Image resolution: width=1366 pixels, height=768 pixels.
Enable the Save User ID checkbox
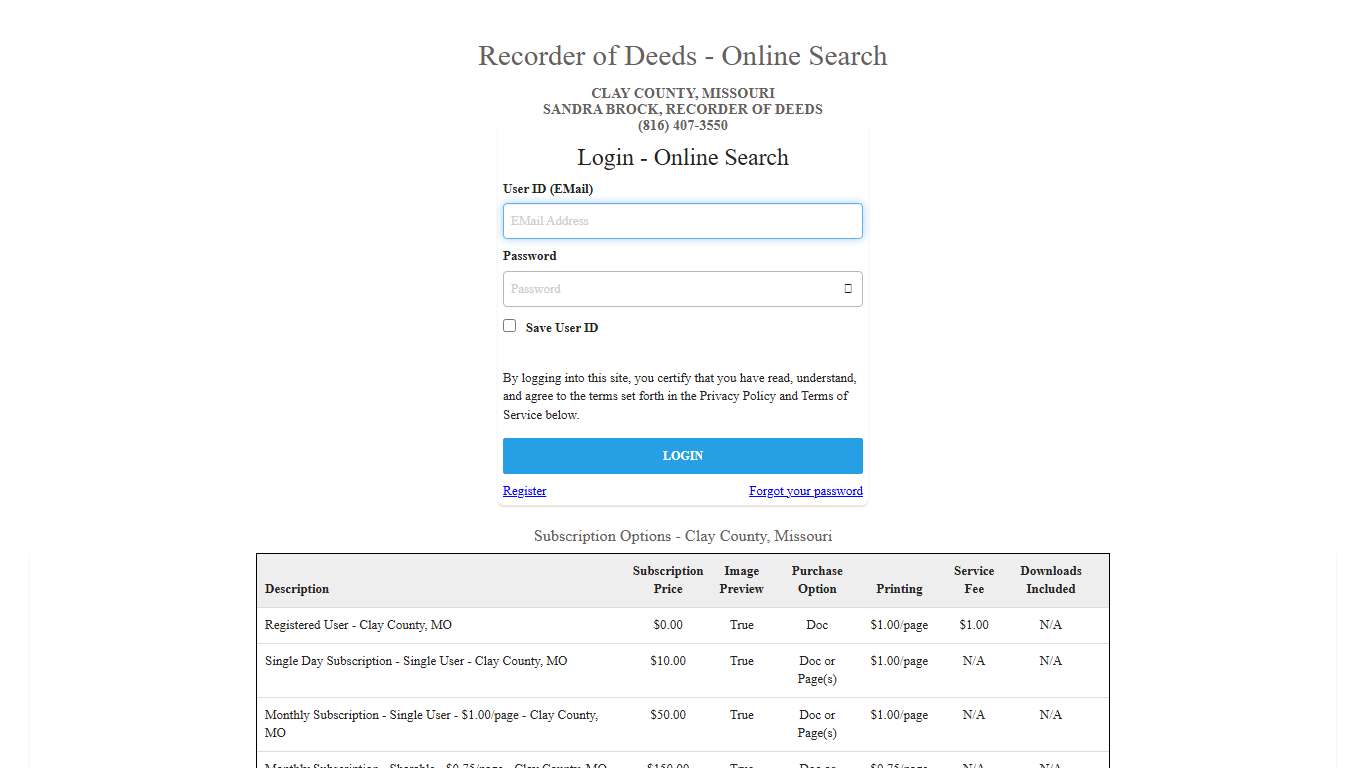coord(509,325)
